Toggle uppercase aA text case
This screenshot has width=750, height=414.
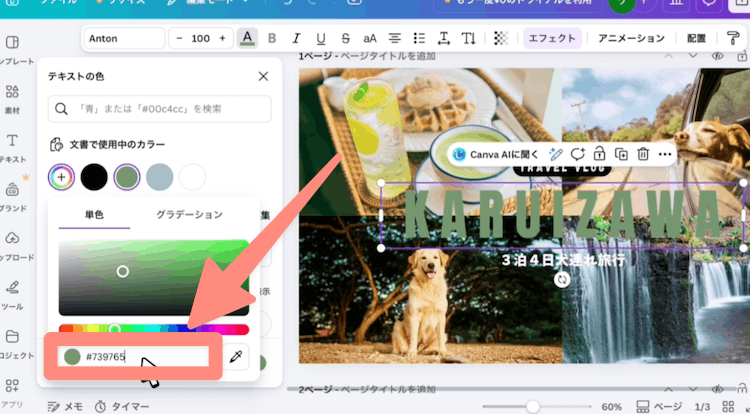370,38
